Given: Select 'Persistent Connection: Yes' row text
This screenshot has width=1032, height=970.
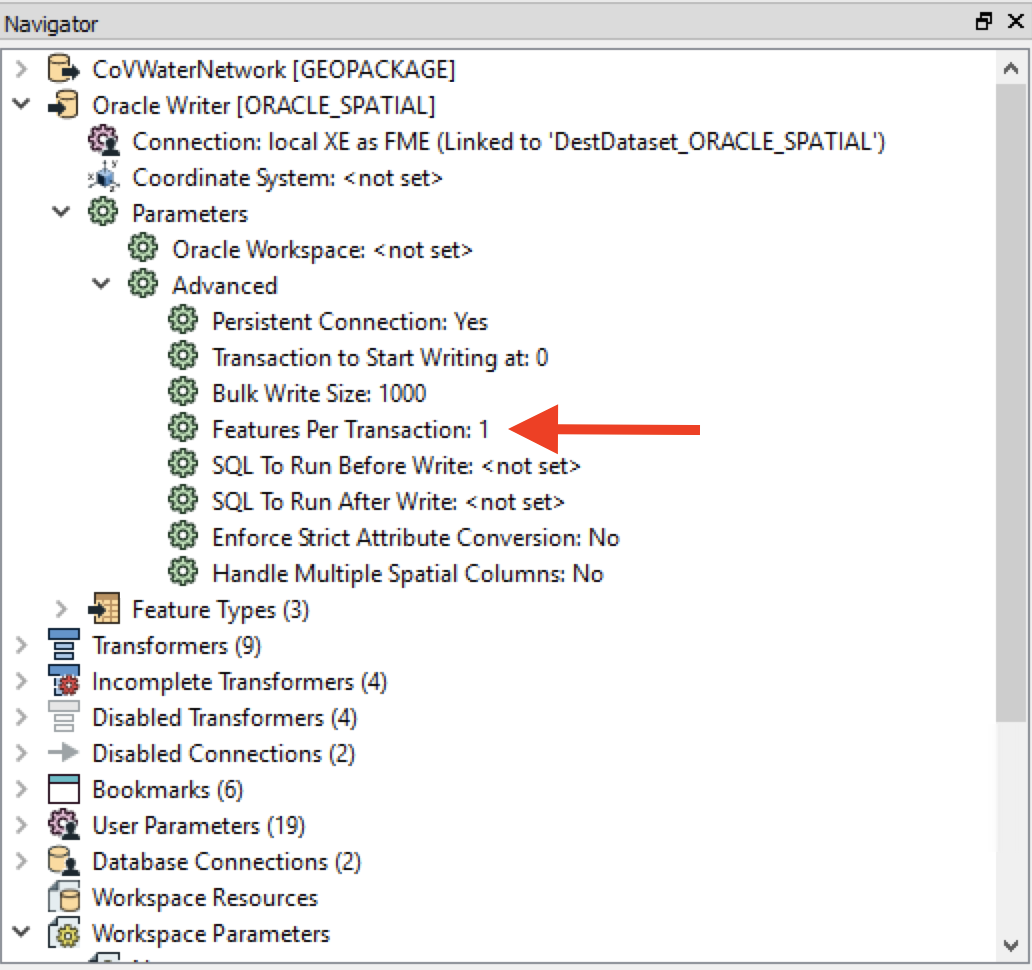Looking at the screenshot, I should coord(349,322).
